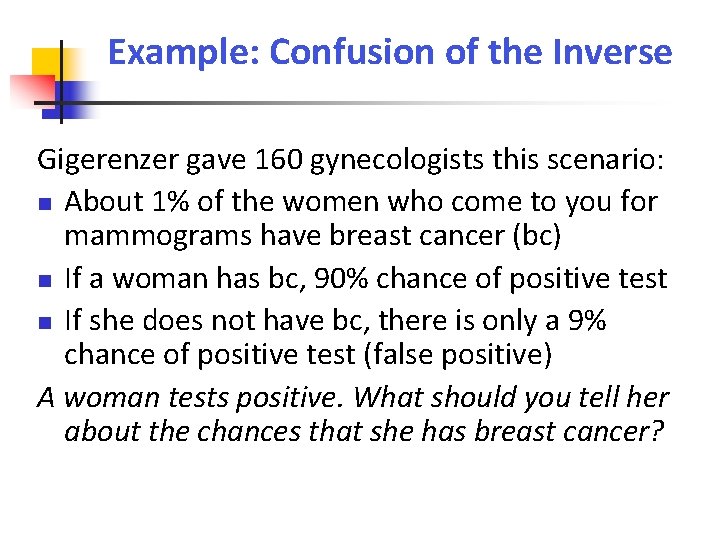This screenshot has width=720, height=540.
Task: Click the '90%' figure in the second bullet
Action: click(x=341, y=278)
